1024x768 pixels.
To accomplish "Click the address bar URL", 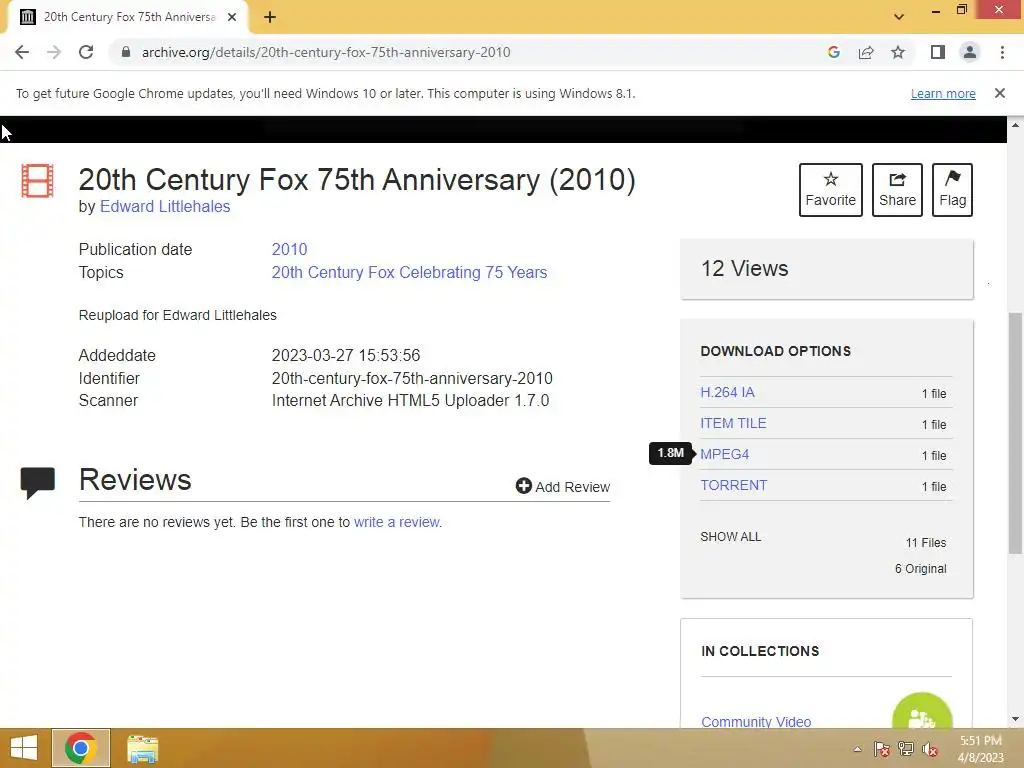I will (326, 52).
